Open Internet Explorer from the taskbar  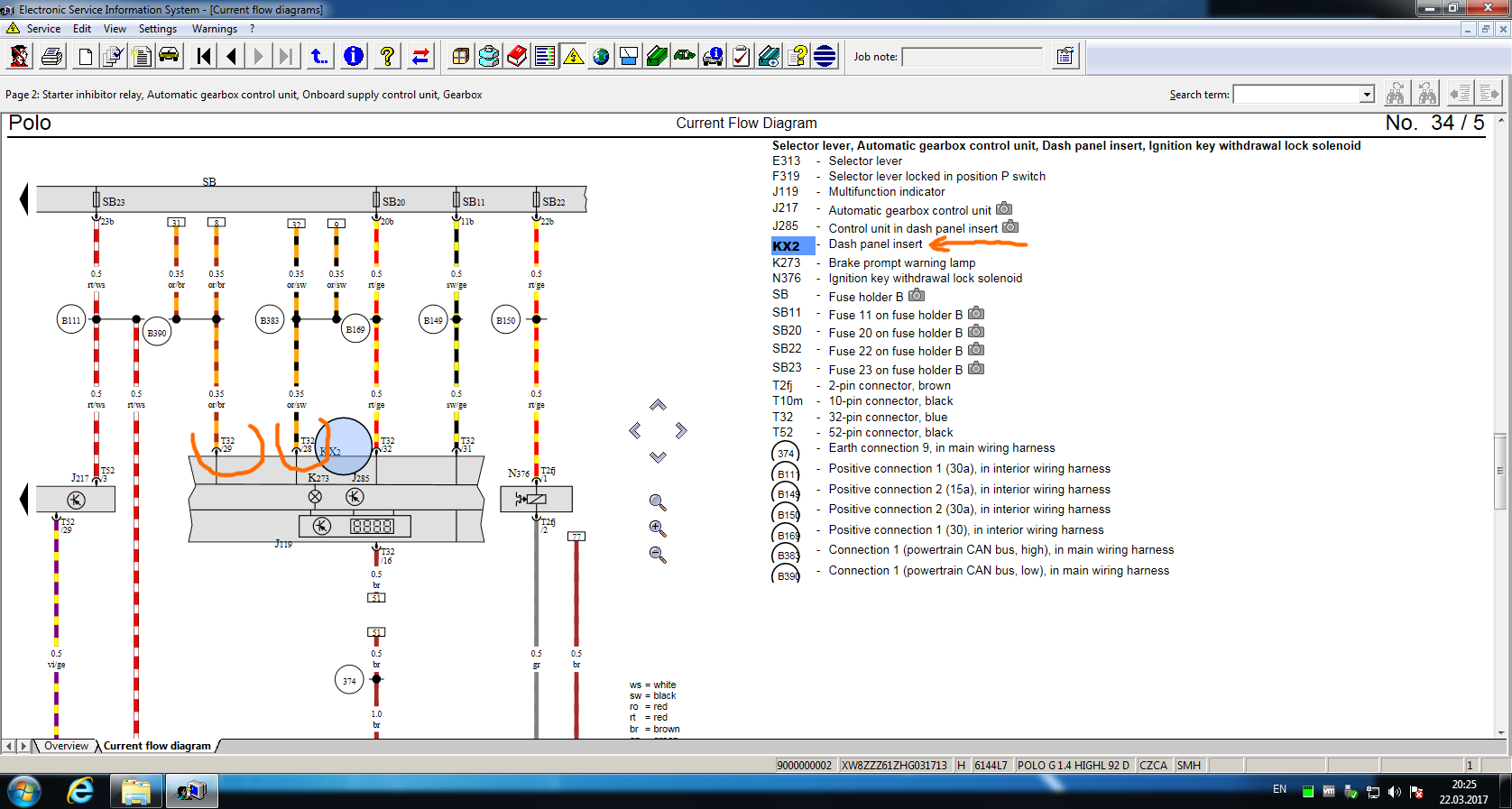(80, 792)
